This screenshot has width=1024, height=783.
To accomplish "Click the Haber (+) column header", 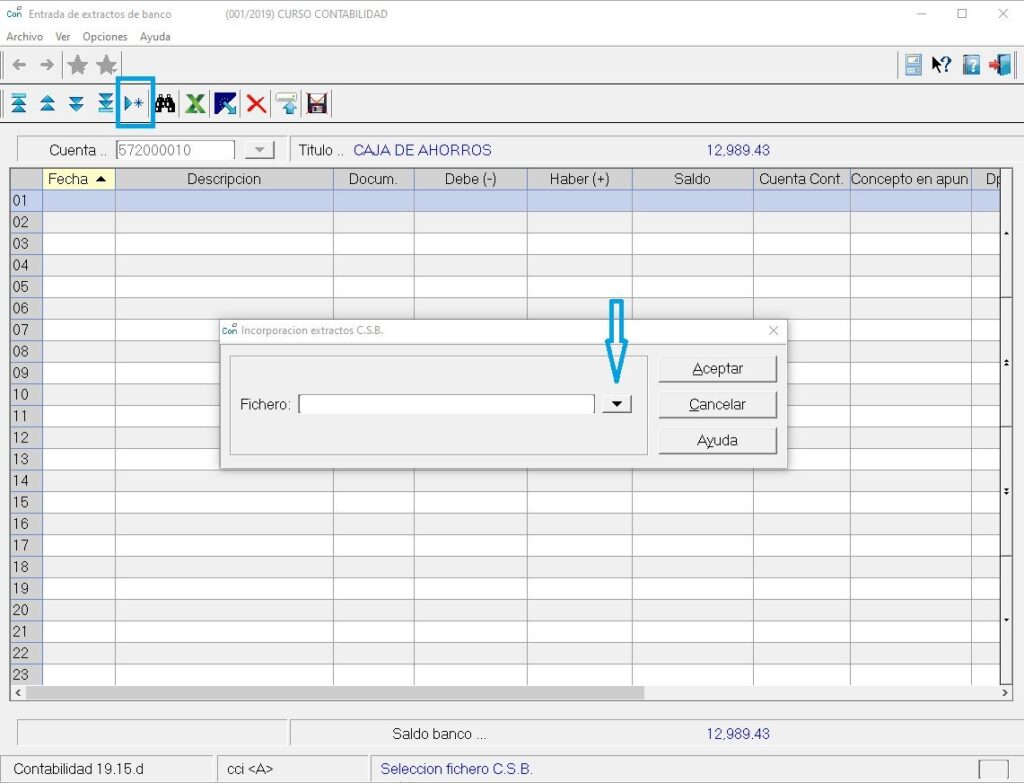I will [x=579, y=179].
